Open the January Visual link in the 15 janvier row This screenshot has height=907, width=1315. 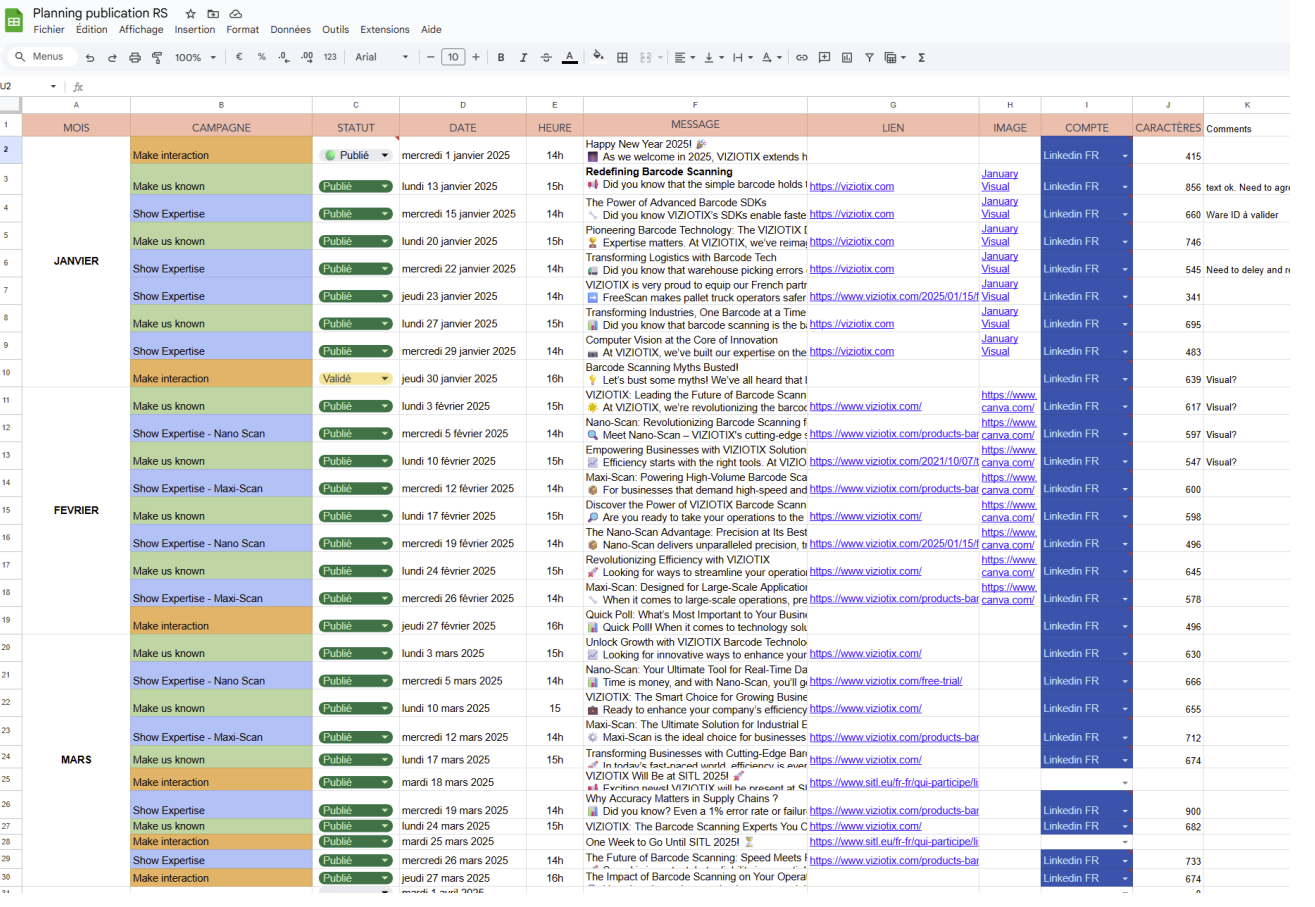point(1000,207)
